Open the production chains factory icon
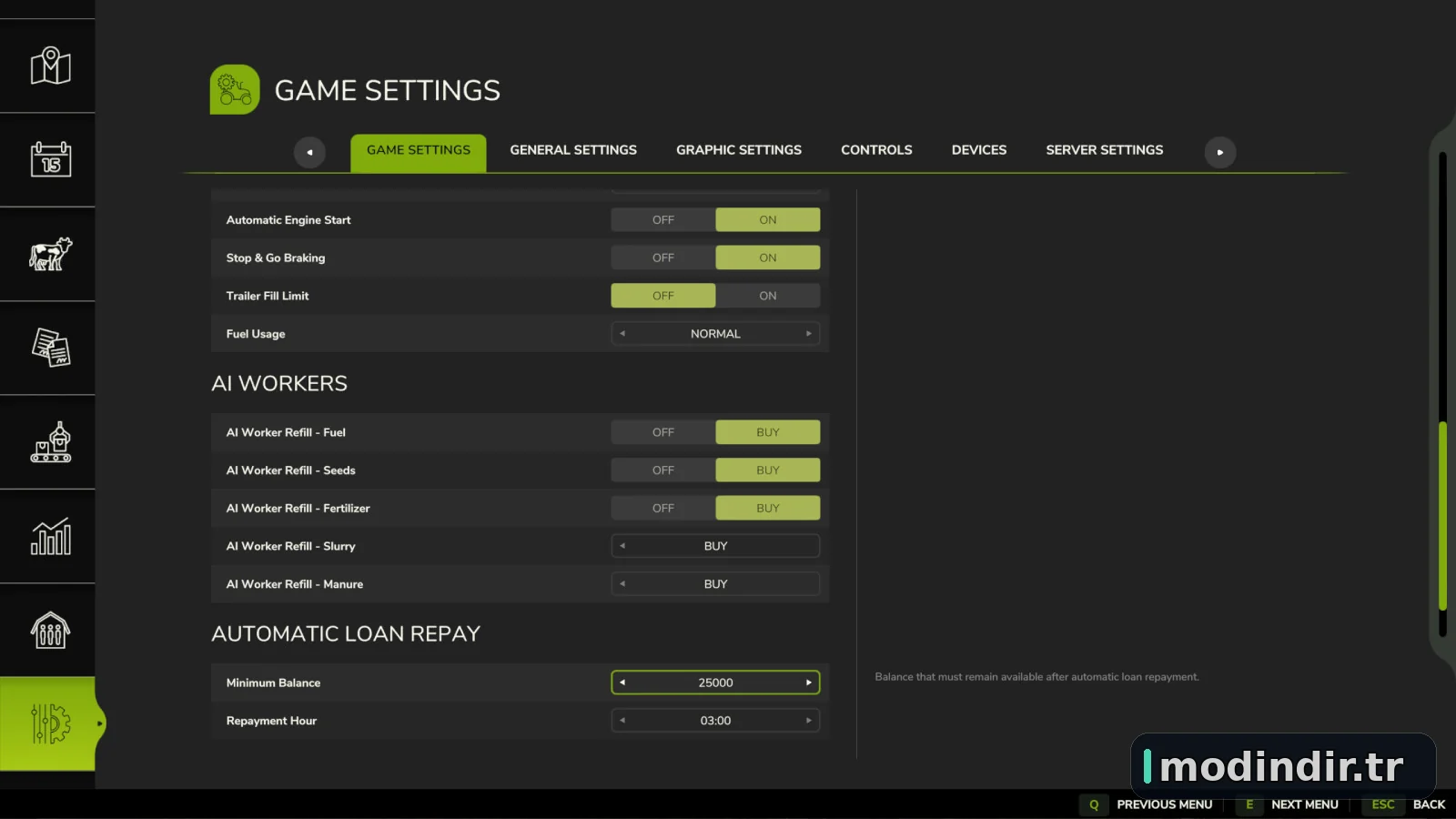Viewport: 1456px width, 819px height. [50, 442]
